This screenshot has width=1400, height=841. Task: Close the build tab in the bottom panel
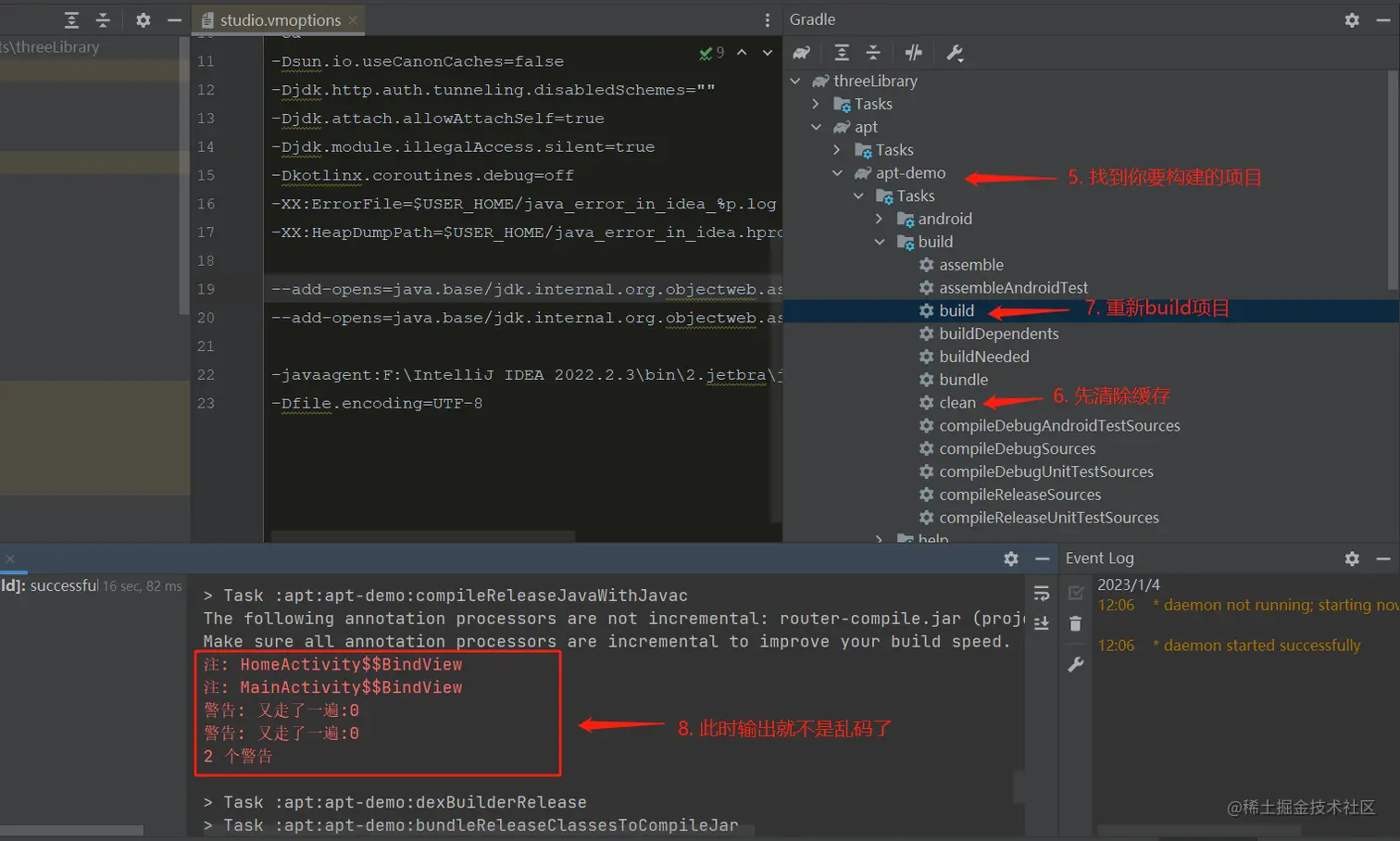[x=10, y=559]
